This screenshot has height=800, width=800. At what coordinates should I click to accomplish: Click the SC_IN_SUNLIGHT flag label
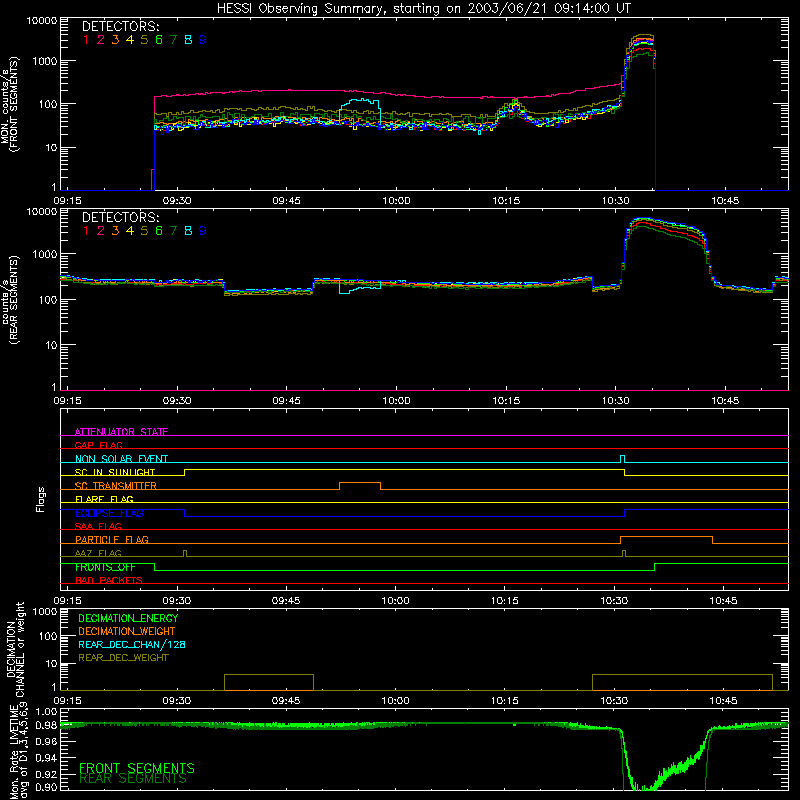coord(115,472)
